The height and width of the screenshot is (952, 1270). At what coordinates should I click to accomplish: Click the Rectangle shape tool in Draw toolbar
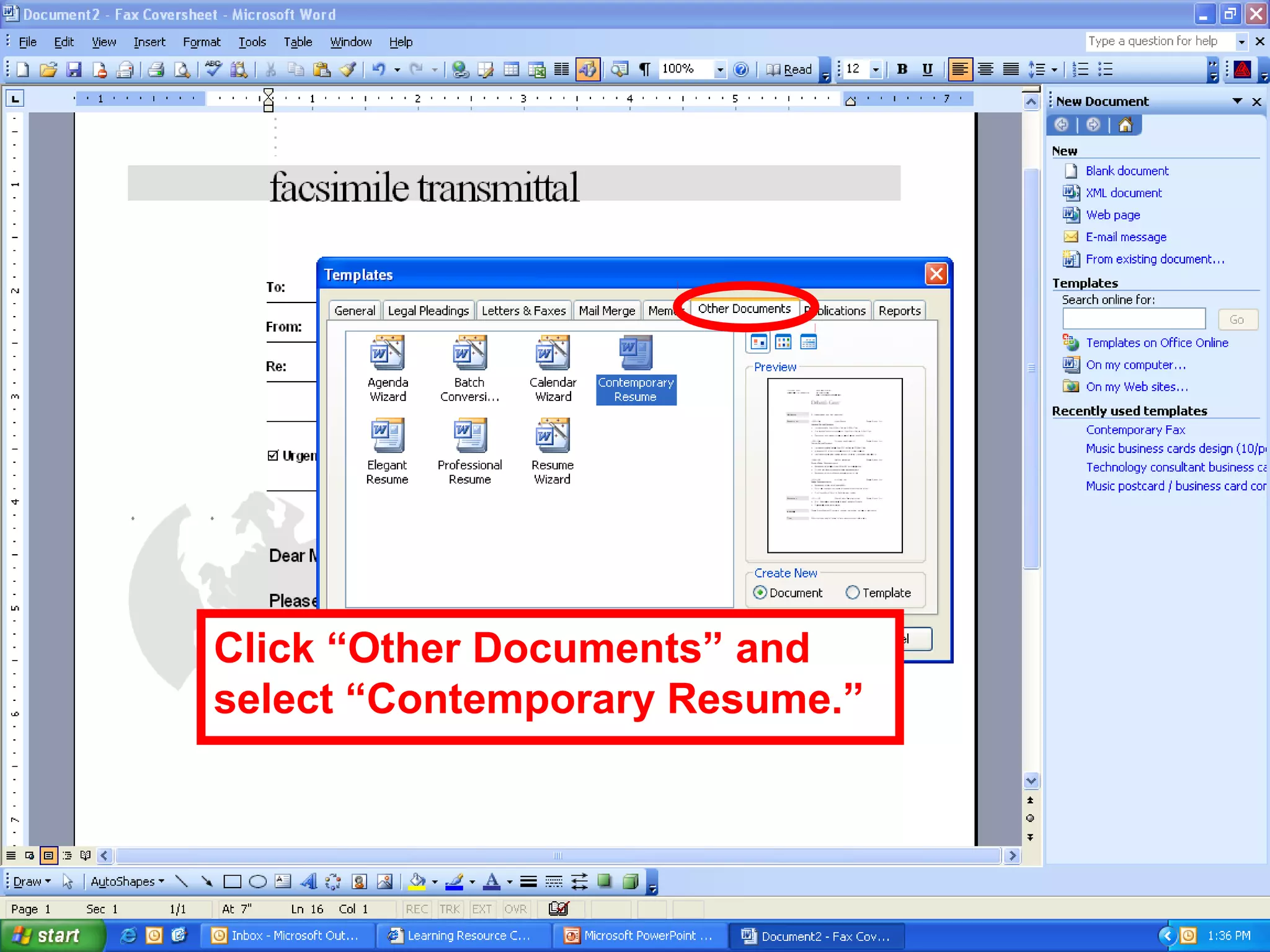click(232, 881)
